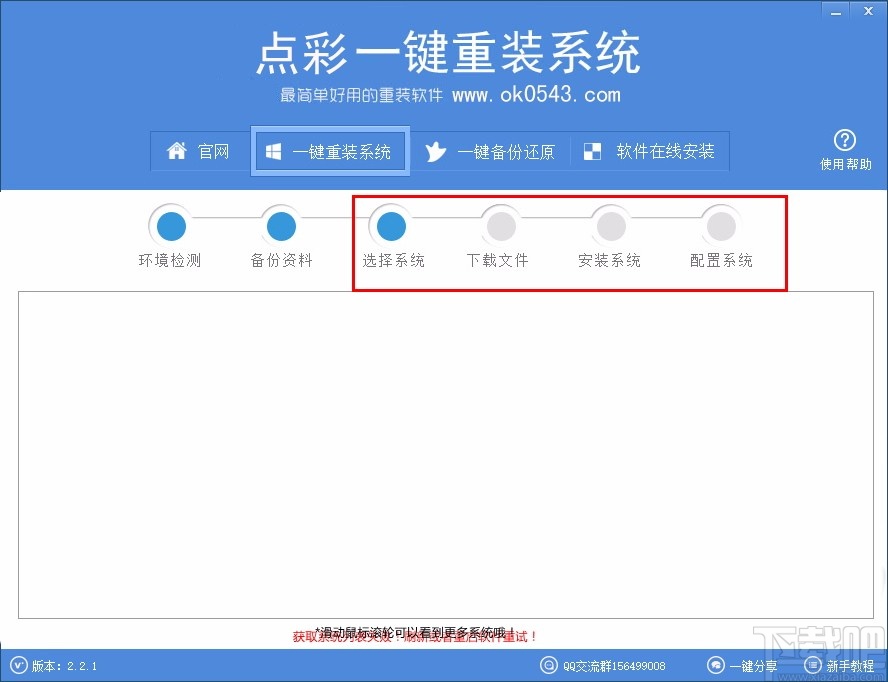Click the QQ icon near group number
The width and height of the screenshot is (888, 682).
pyautogui.click(x=549, y=665)
